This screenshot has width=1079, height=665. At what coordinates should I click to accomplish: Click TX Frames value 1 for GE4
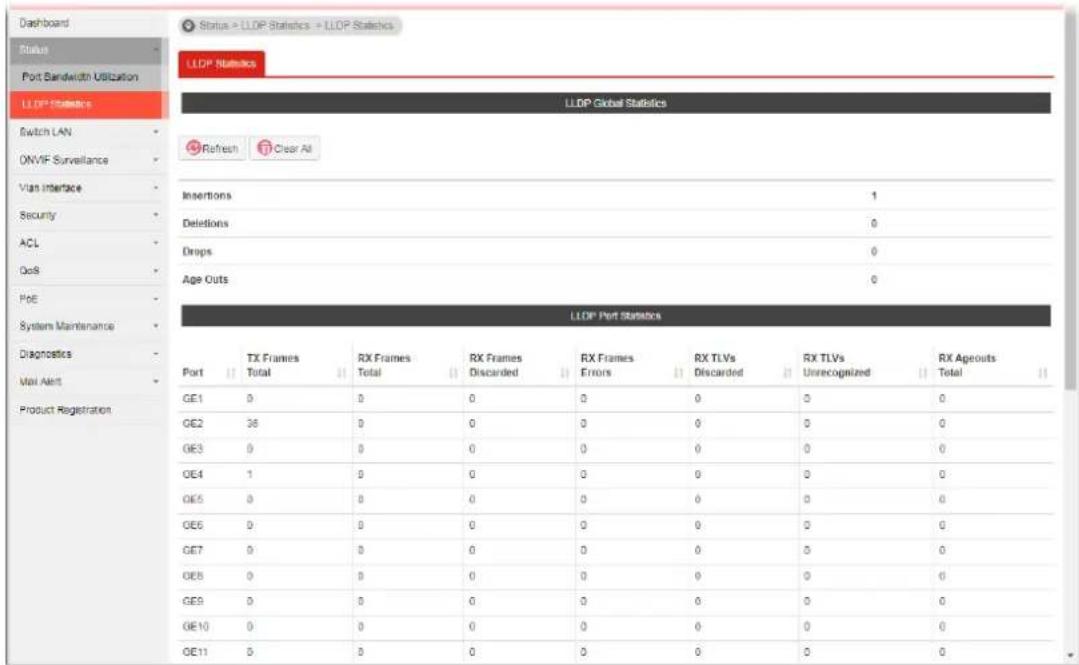click(250, 474)
